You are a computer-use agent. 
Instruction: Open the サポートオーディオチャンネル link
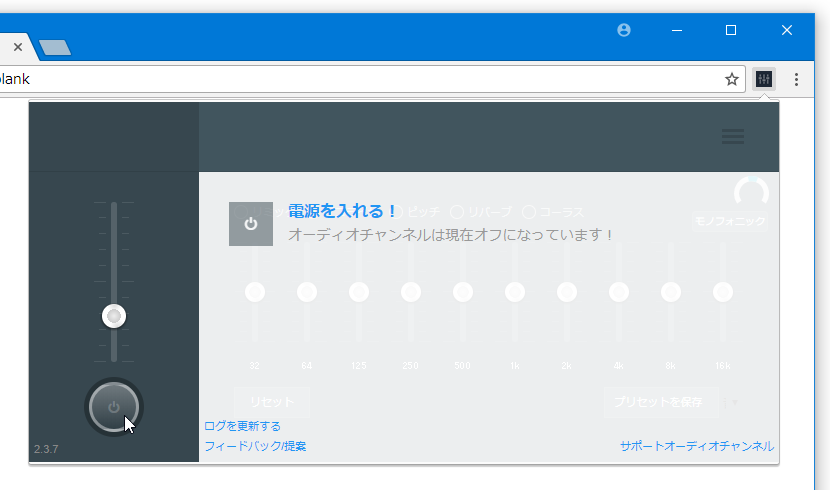pyautogui.click(x=697, y=446)
